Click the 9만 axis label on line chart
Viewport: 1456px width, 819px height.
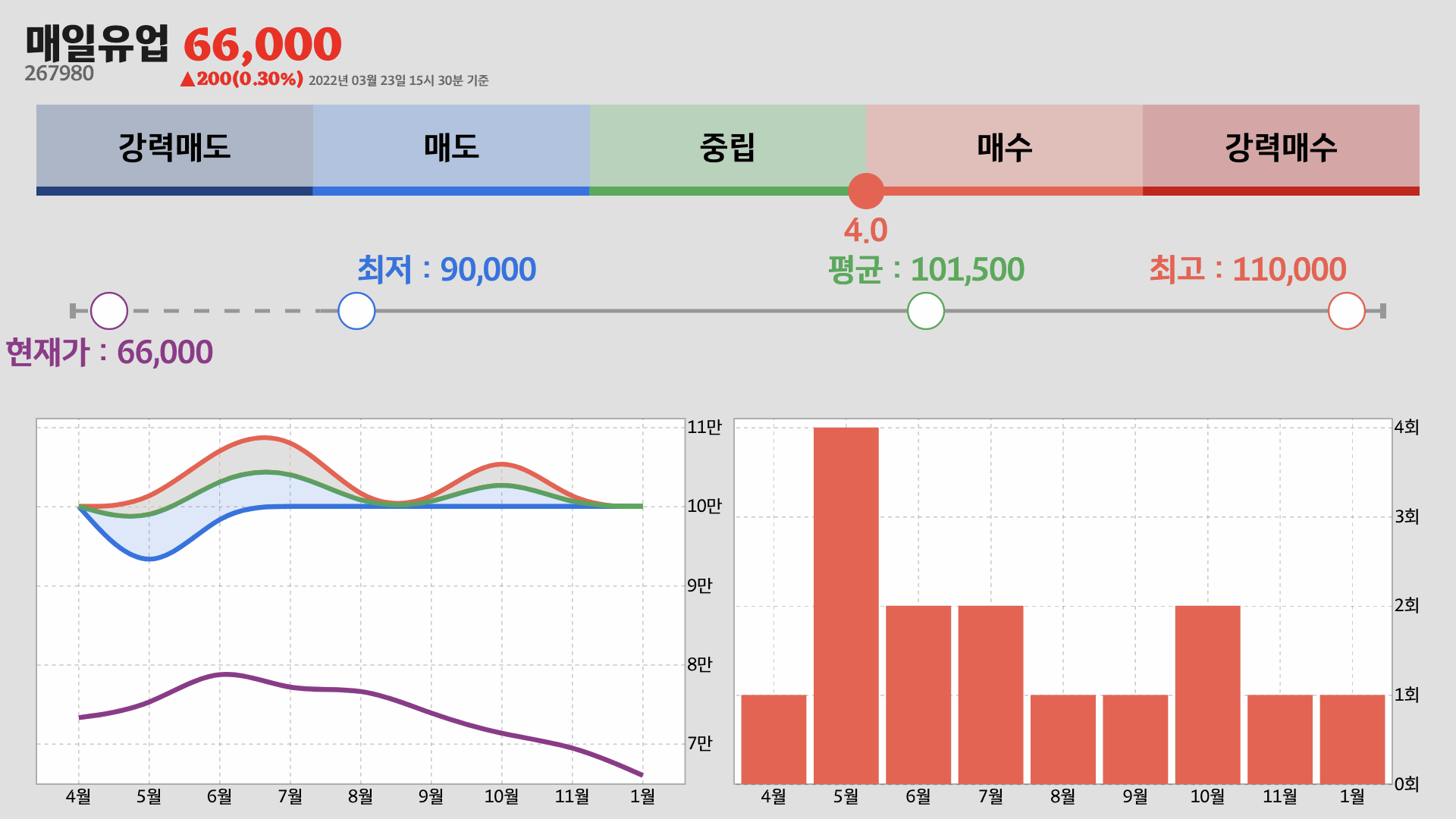click(x=700, y=586)
